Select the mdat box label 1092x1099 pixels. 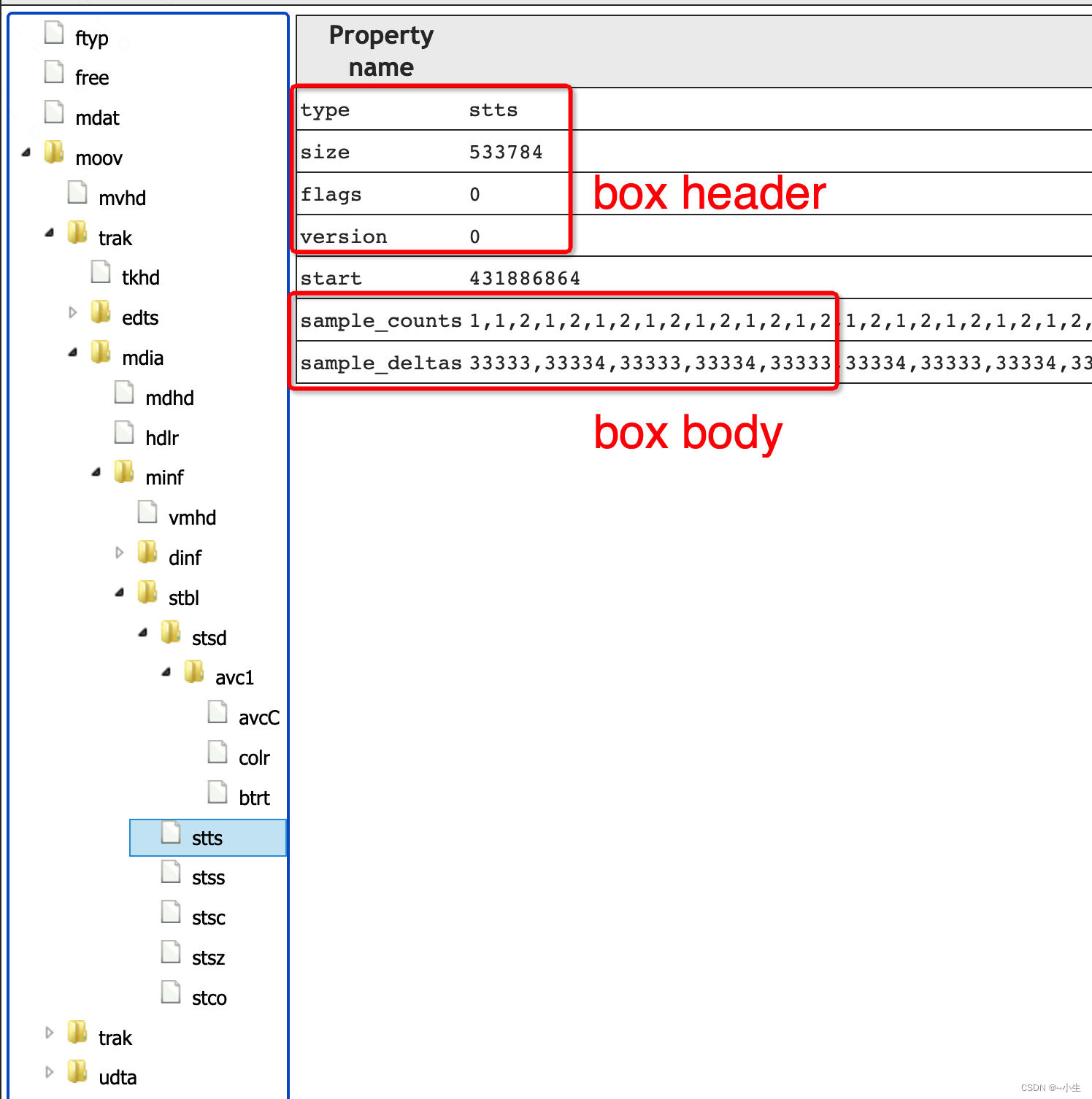coord(97,117)
